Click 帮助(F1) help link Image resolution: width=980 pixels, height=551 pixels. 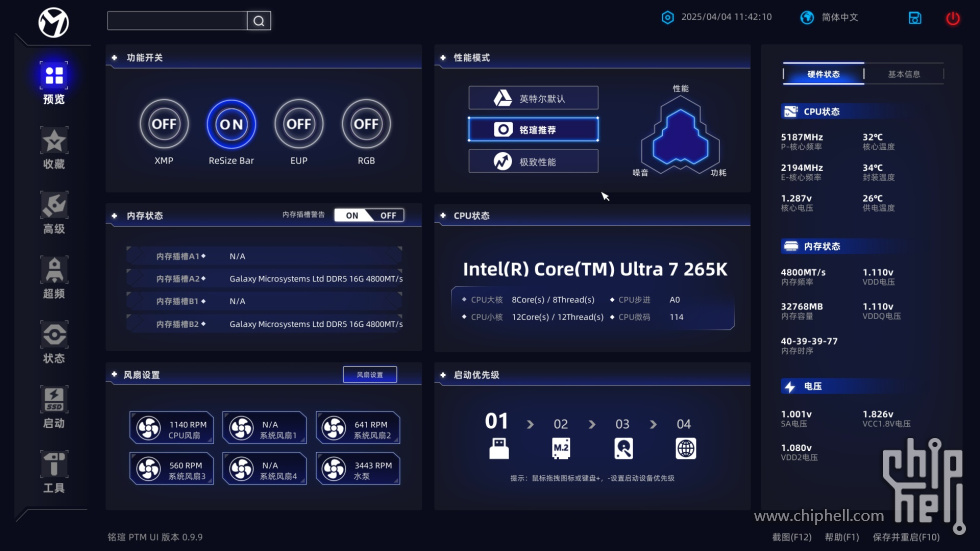[842, 537]
